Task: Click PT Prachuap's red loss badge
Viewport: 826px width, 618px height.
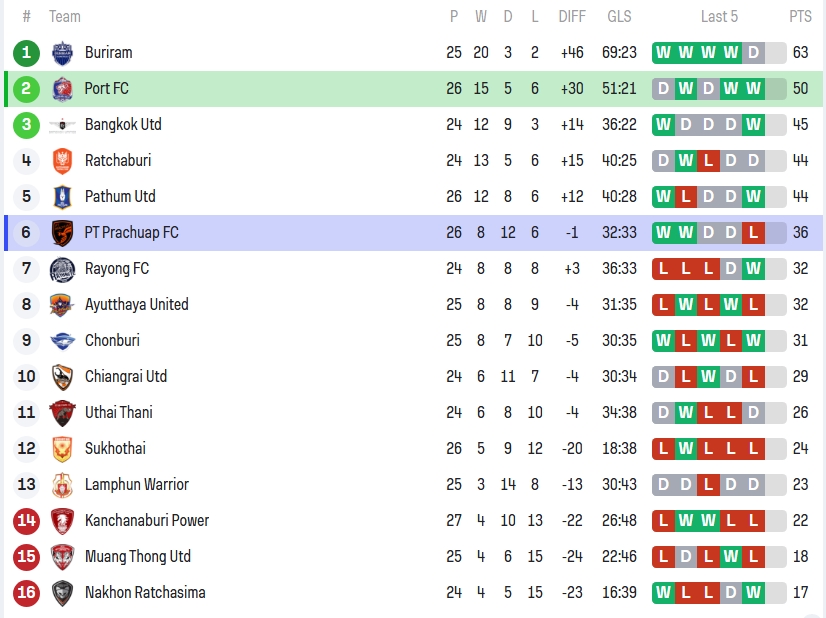Action: [753, 233]
